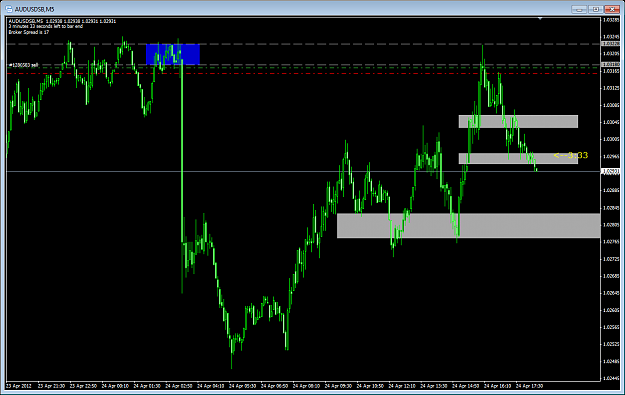625x395 pixels.
Task: Click 'Broker Spread is 17' text
Action: 29,32
